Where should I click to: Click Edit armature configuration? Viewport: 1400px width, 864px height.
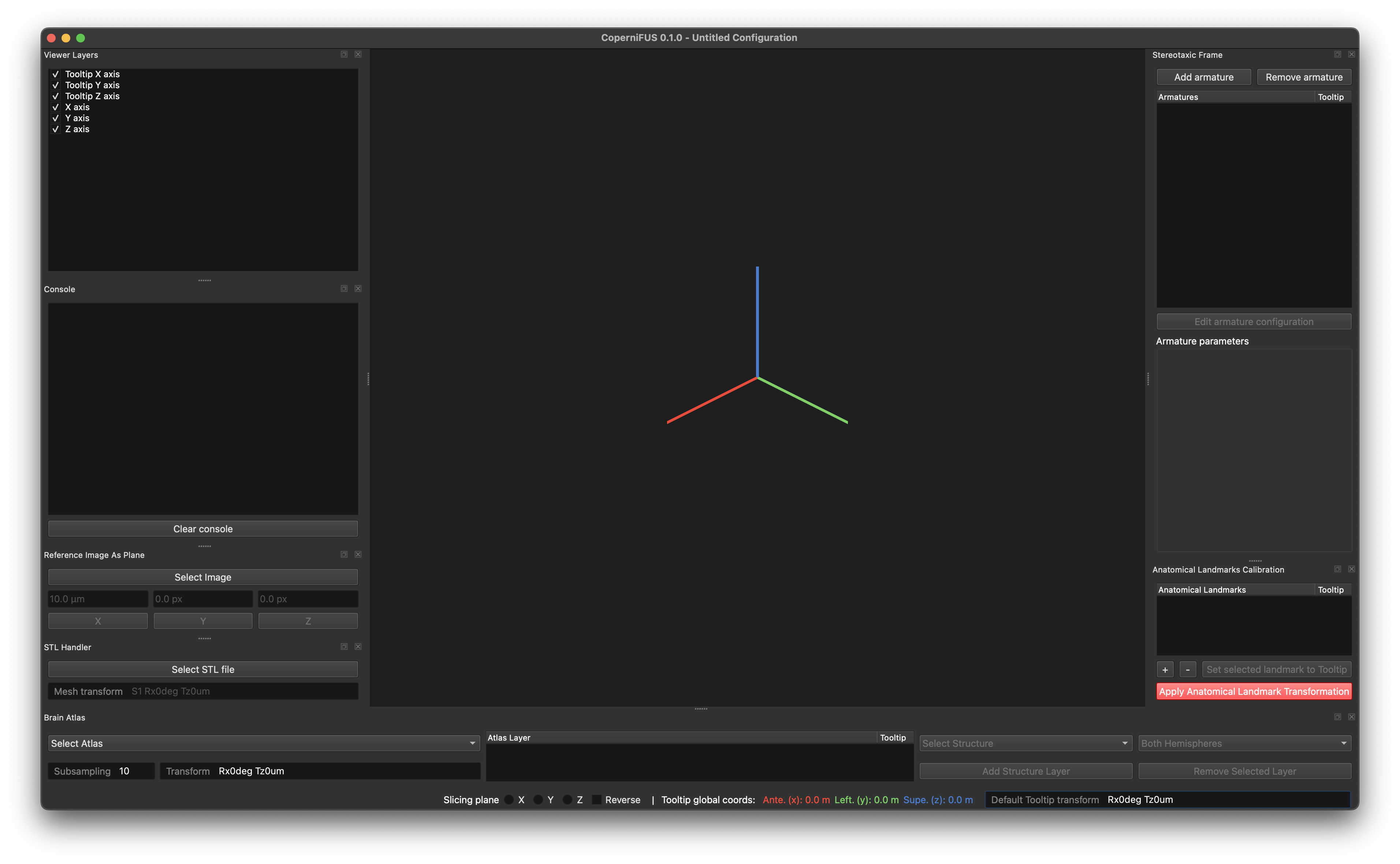1254,322
